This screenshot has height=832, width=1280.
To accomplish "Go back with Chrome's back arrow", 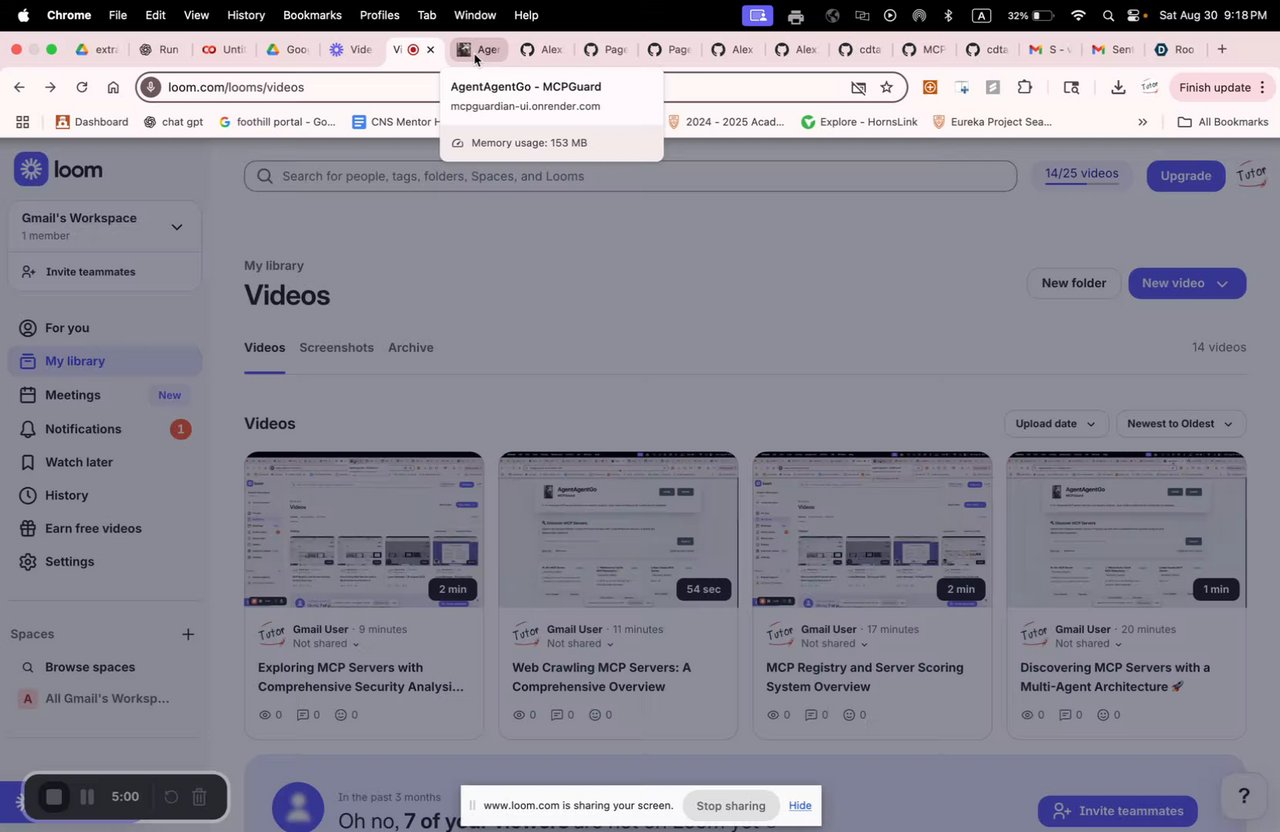I will coord(19,88).
